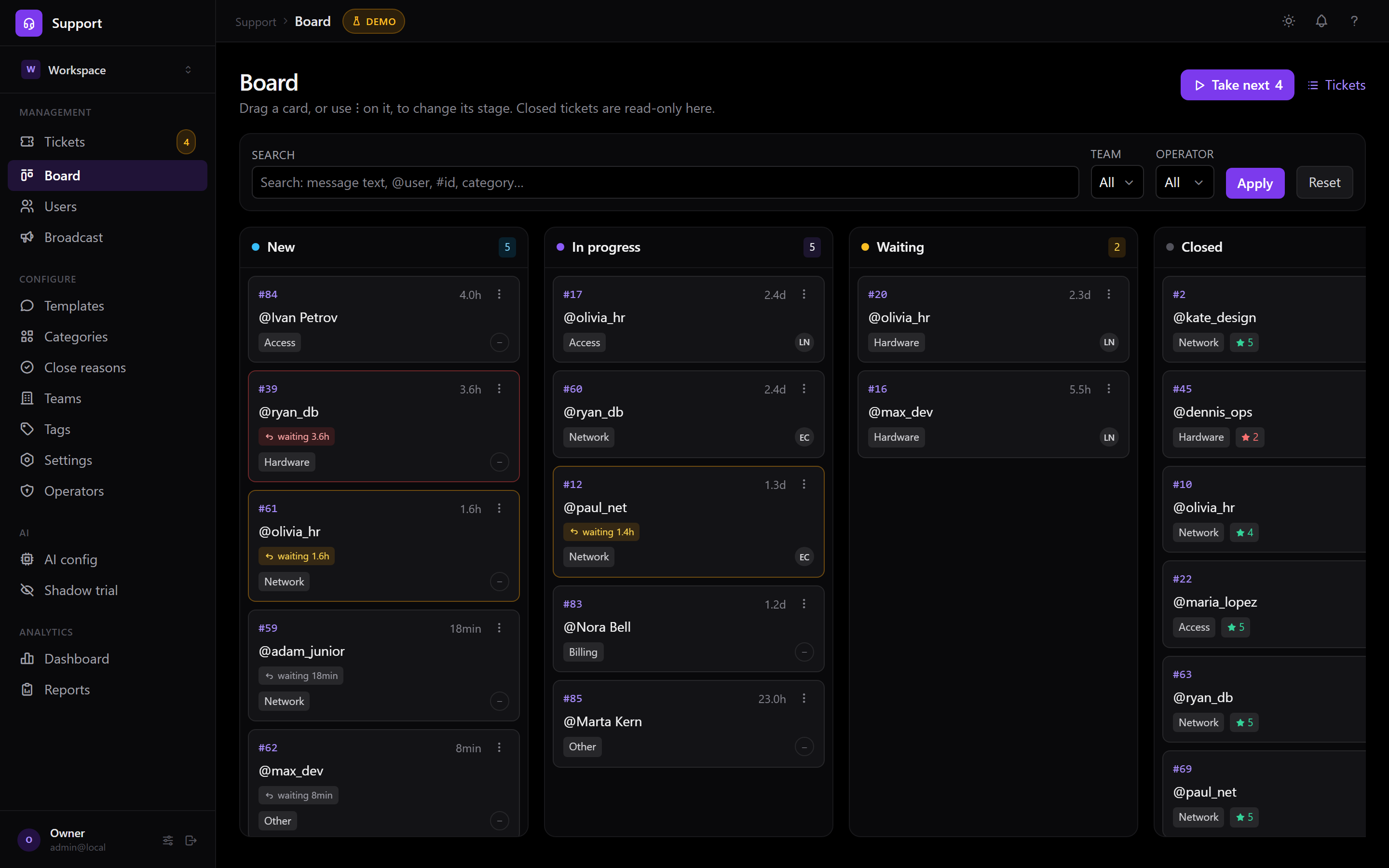This screenshot has height=868, width=1389.
Task: Open the three-dot menu on ticket #17
Action: [804, 295]
